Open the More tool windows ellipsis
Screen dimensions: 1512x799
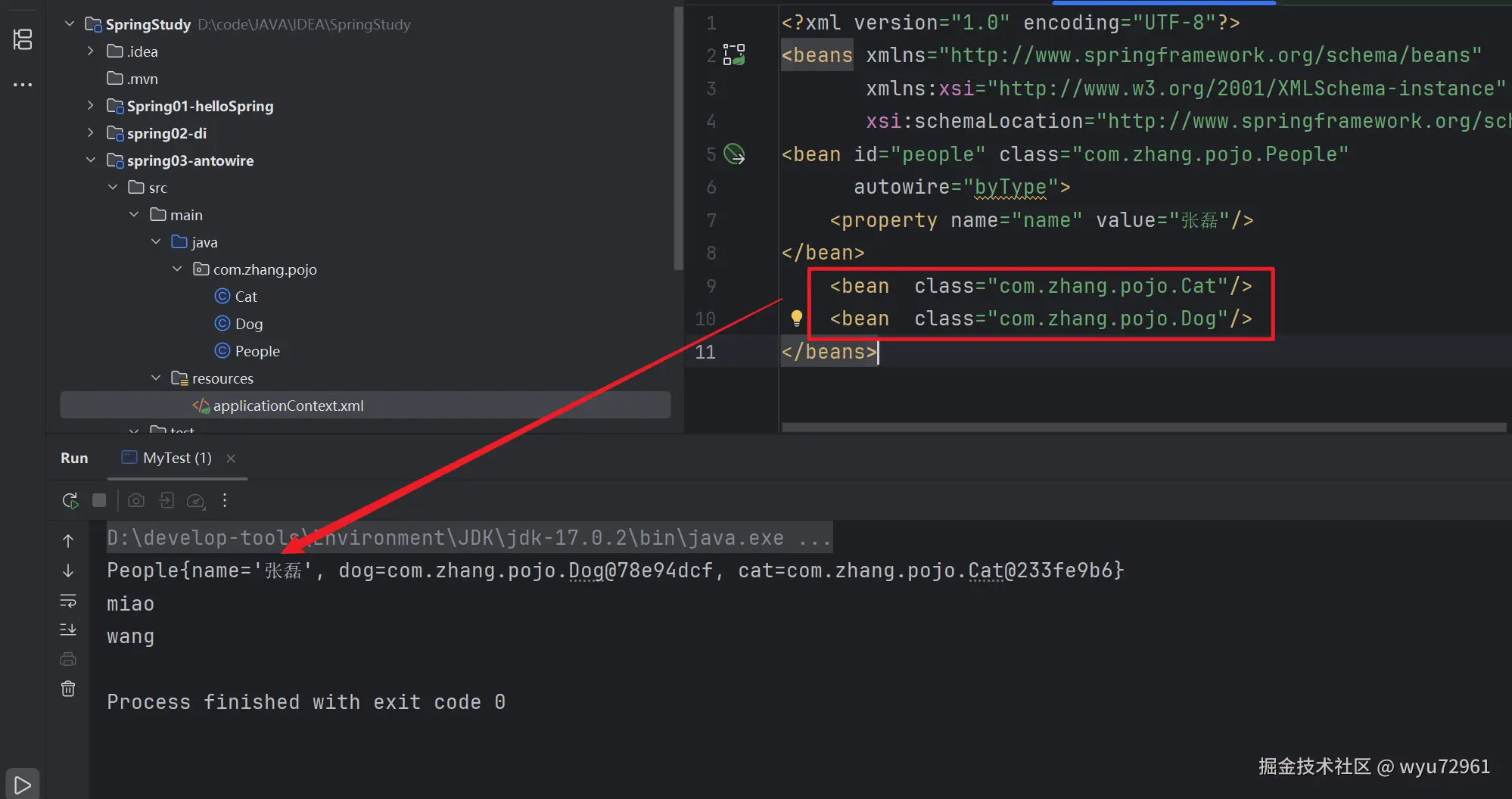click(x=23, y=85)
